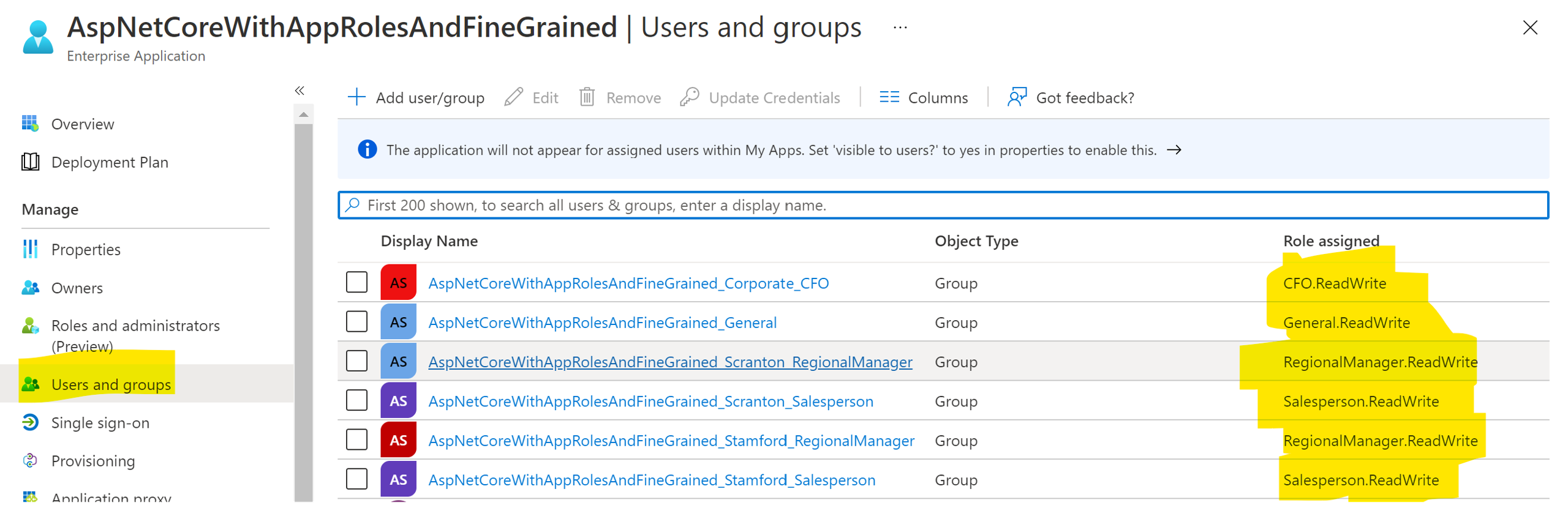Click the Update Credentials key icon
This screenshot has width=1568, height=508.
pyautogui.click(x=689, y=97)
